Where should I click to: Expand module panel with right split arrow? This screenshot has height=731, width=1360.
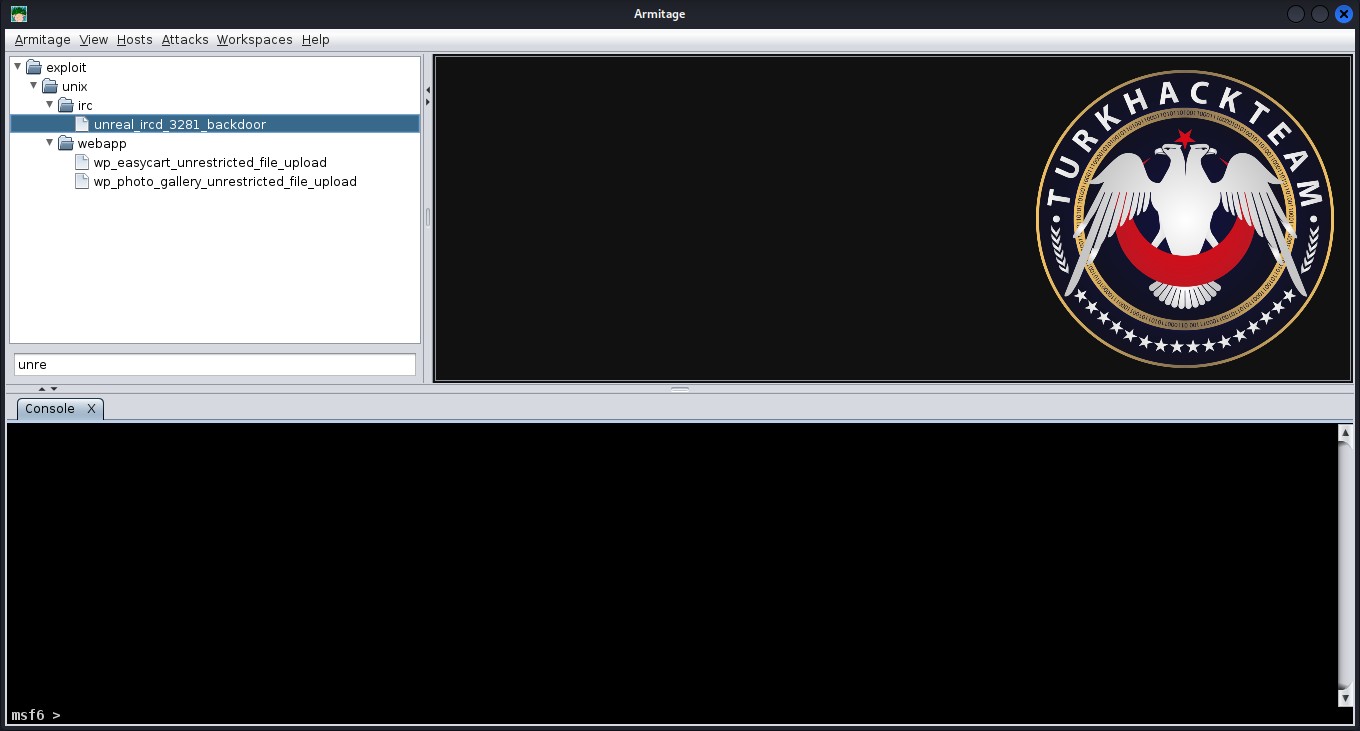coord(428,101)
